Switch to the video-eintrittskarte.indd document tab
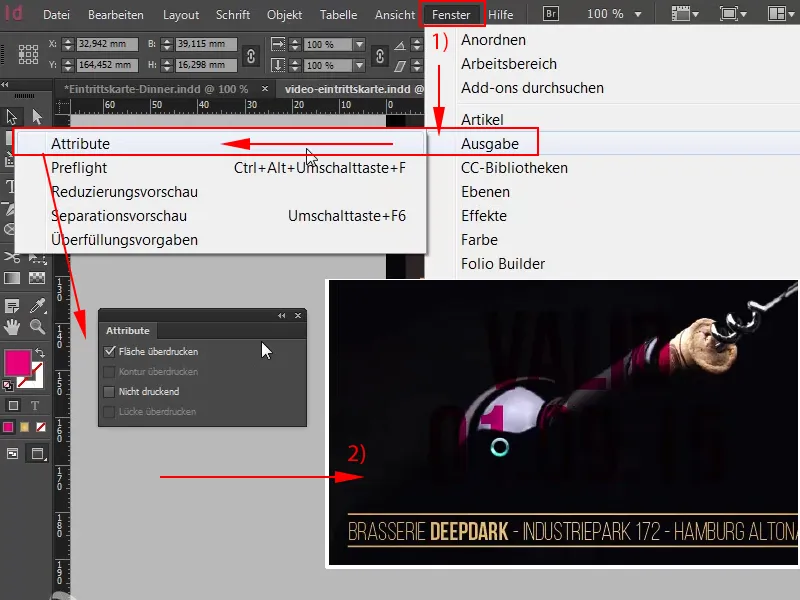The height and width of the screenshot is (600, 800). (354, 89)
